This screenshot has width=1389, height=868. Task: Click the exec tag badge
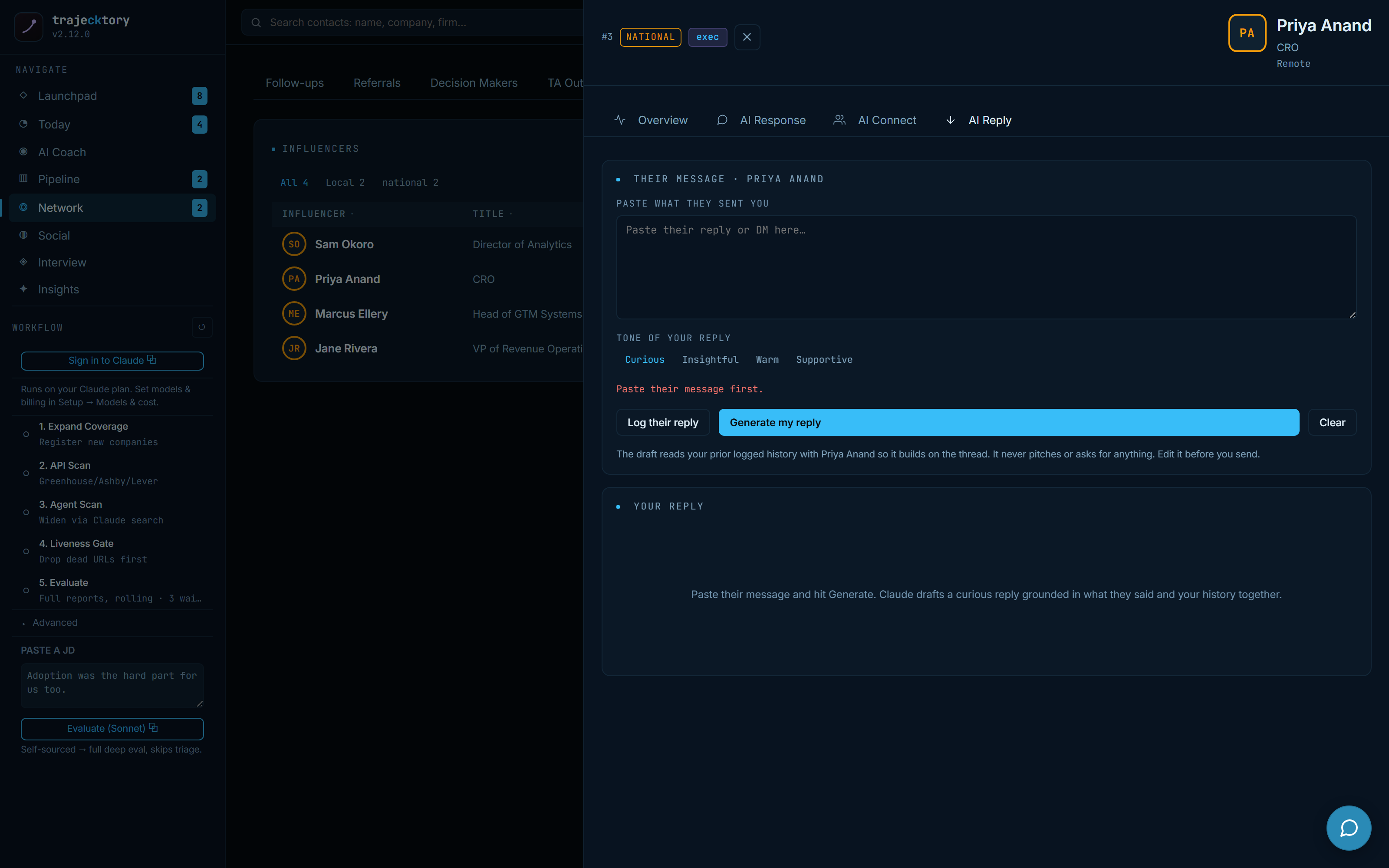[707, 37]
